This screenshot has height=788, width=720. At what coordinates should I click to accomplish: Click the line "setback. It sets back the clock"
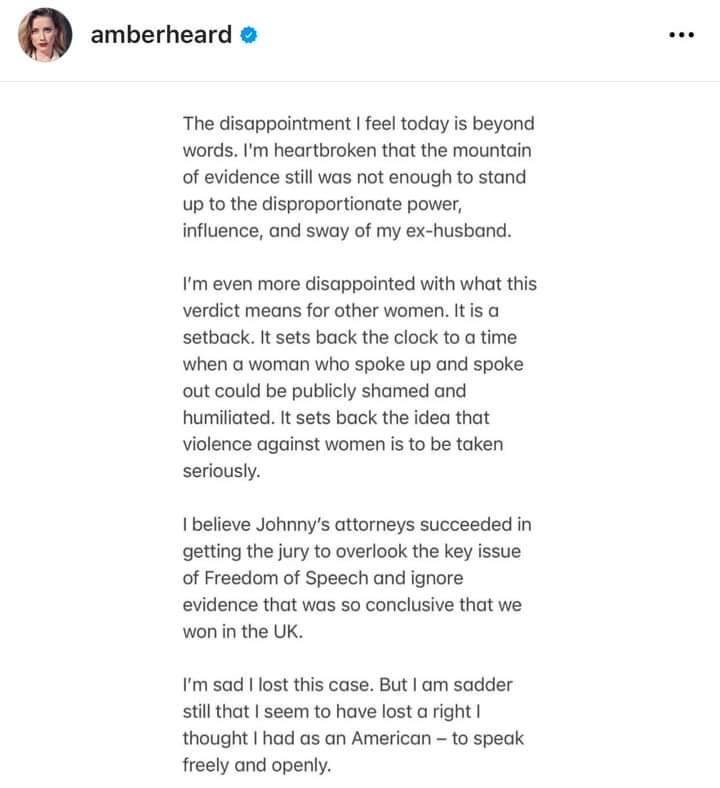point(349,337)
